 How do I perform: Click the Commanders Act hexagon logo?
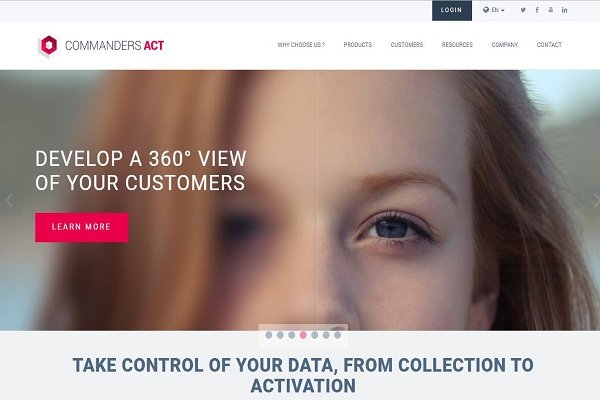pos(48,46)
